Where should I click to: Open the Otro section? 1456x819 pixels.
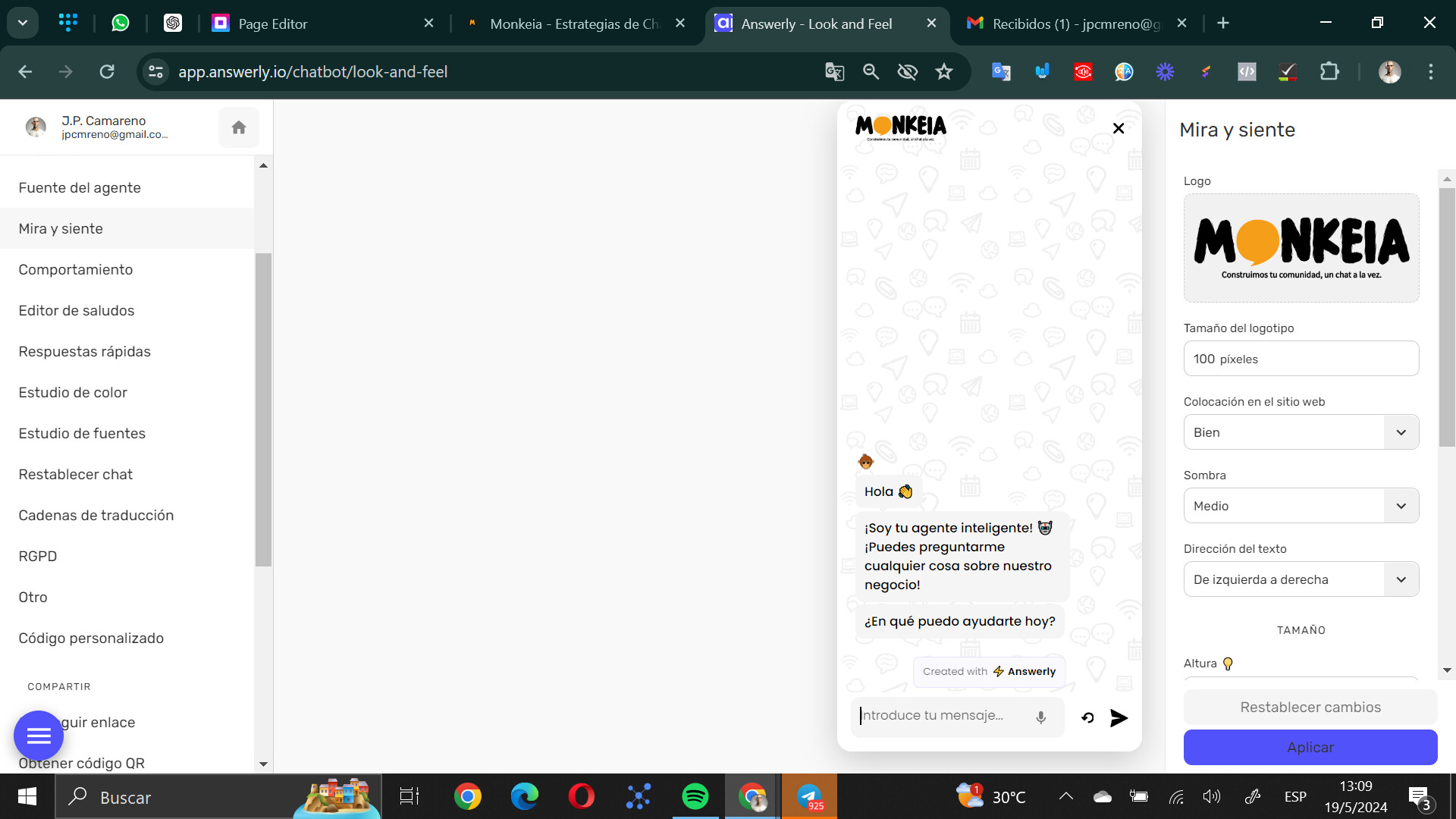127,597
